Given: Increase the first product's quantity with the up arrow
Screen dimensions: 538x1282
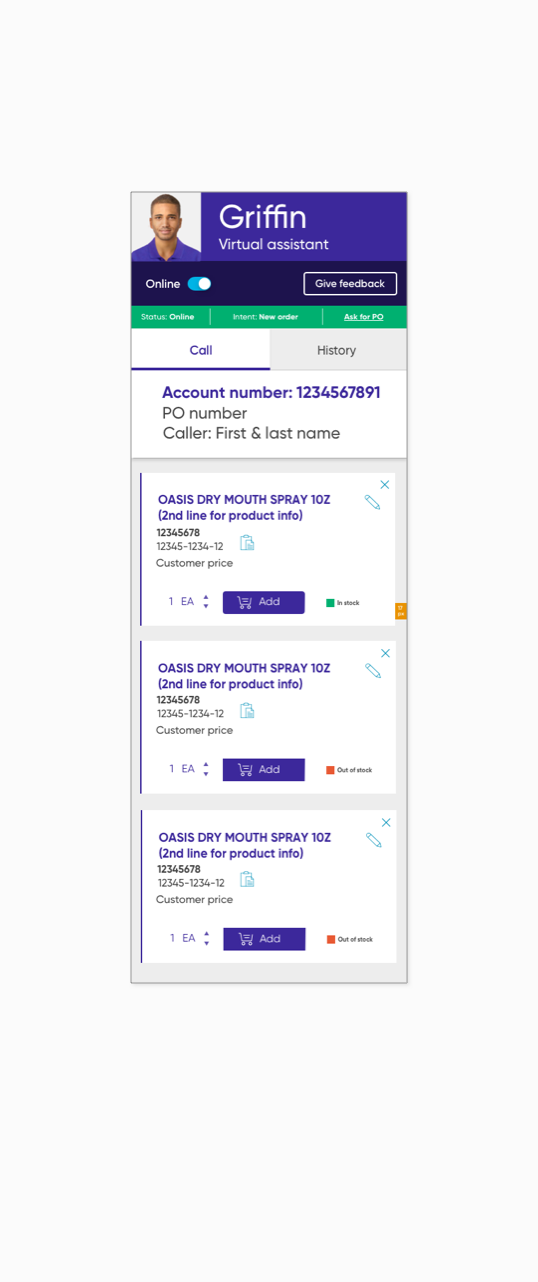Looking at the screenshot, I should pos(206,597).
